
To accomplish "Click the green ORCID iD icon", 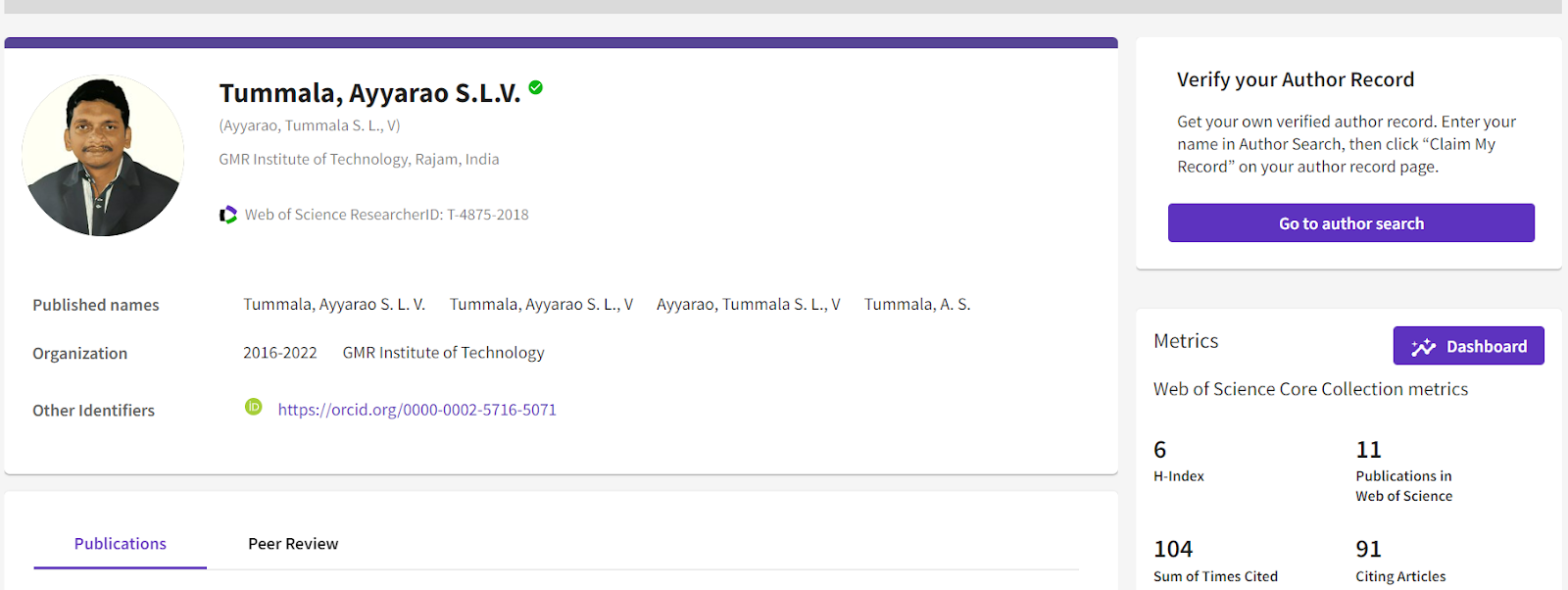I will tap(254, 407).
